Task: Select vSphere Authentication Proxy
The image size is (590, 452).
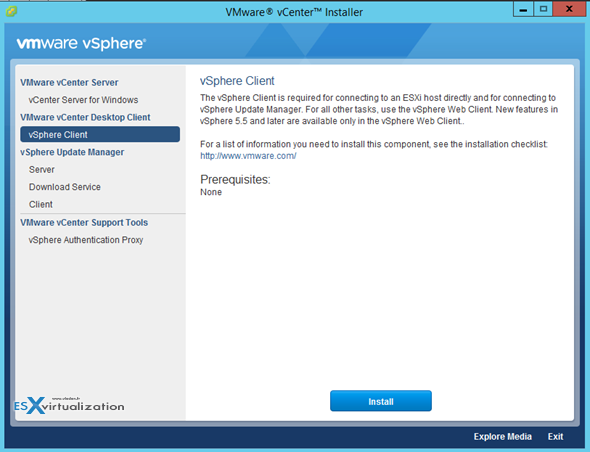Action: [x=86, y=240]
